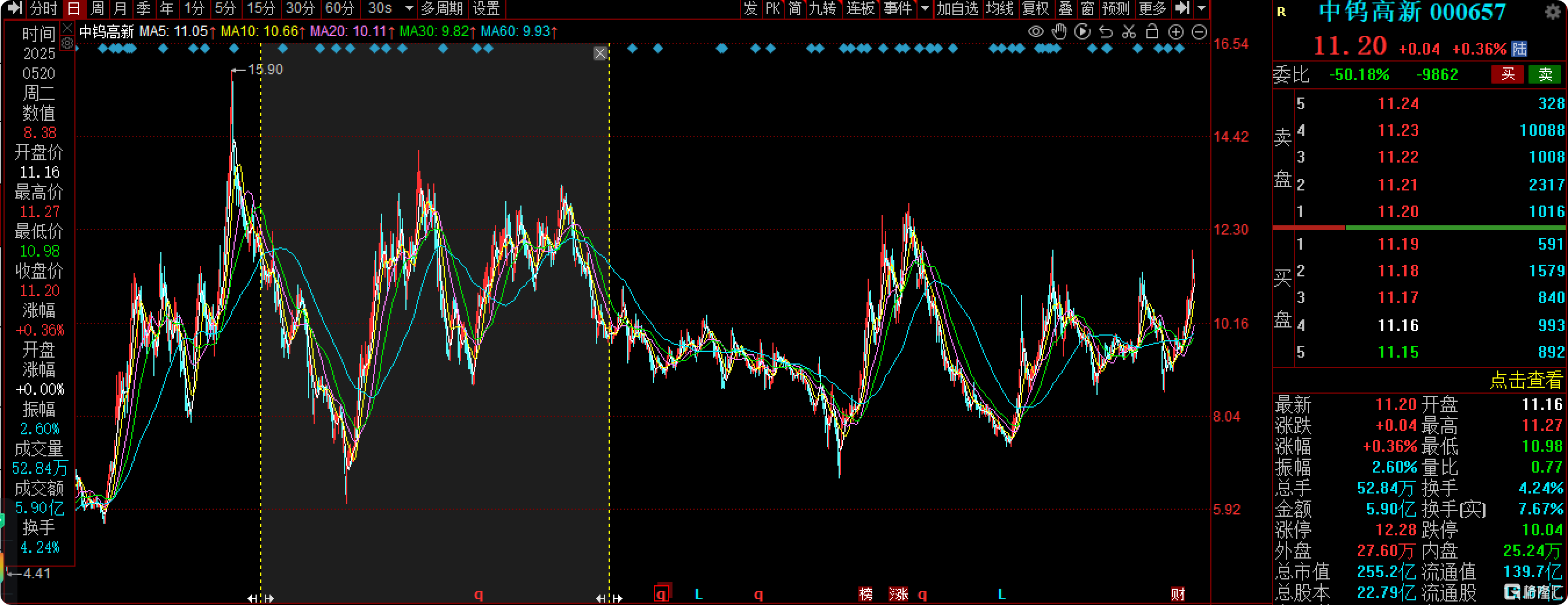Open quote panel settings gear
The height and width of the screenshot is (605, 1568).
[x=1553, y=12]
